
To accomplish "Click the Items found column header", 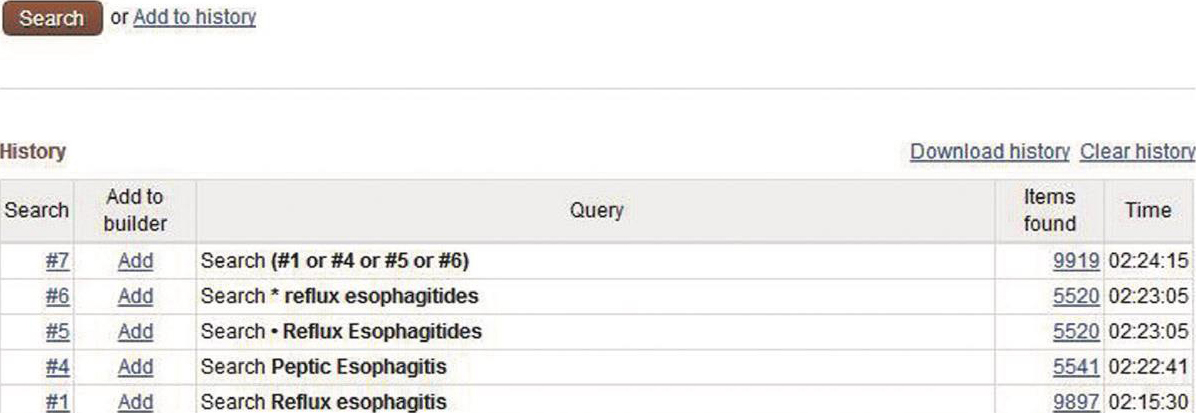I will coord(1049,210).
